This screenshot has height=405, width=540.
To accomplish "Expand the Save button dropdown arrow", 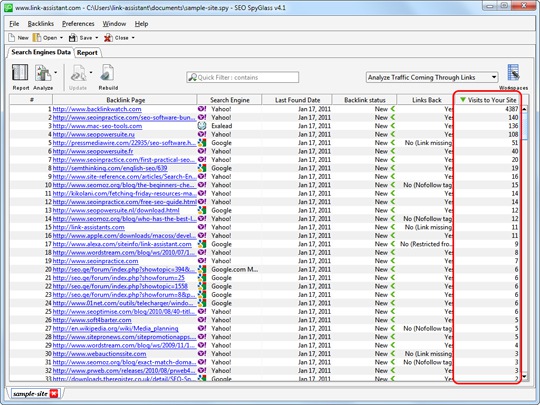I will tap(97, 38).
